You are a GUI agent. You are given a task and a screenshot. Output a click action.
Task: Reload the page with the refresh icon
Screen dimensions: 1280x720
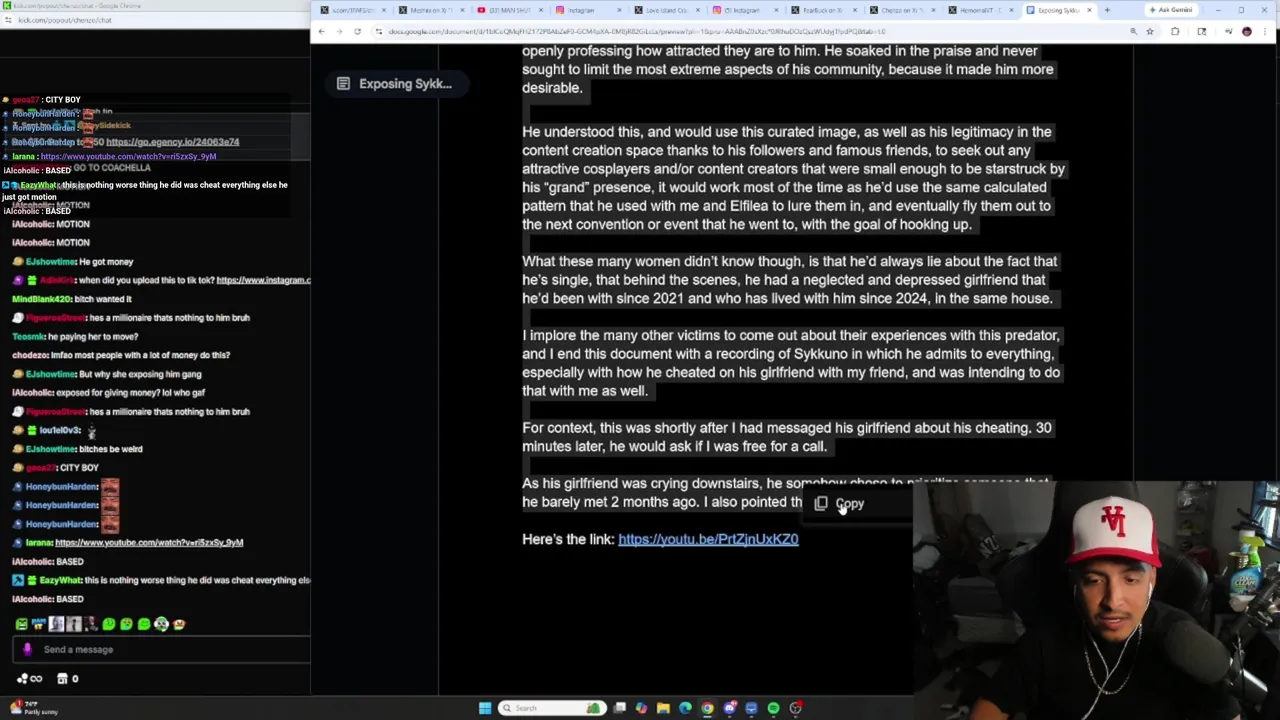coord(357,32)
